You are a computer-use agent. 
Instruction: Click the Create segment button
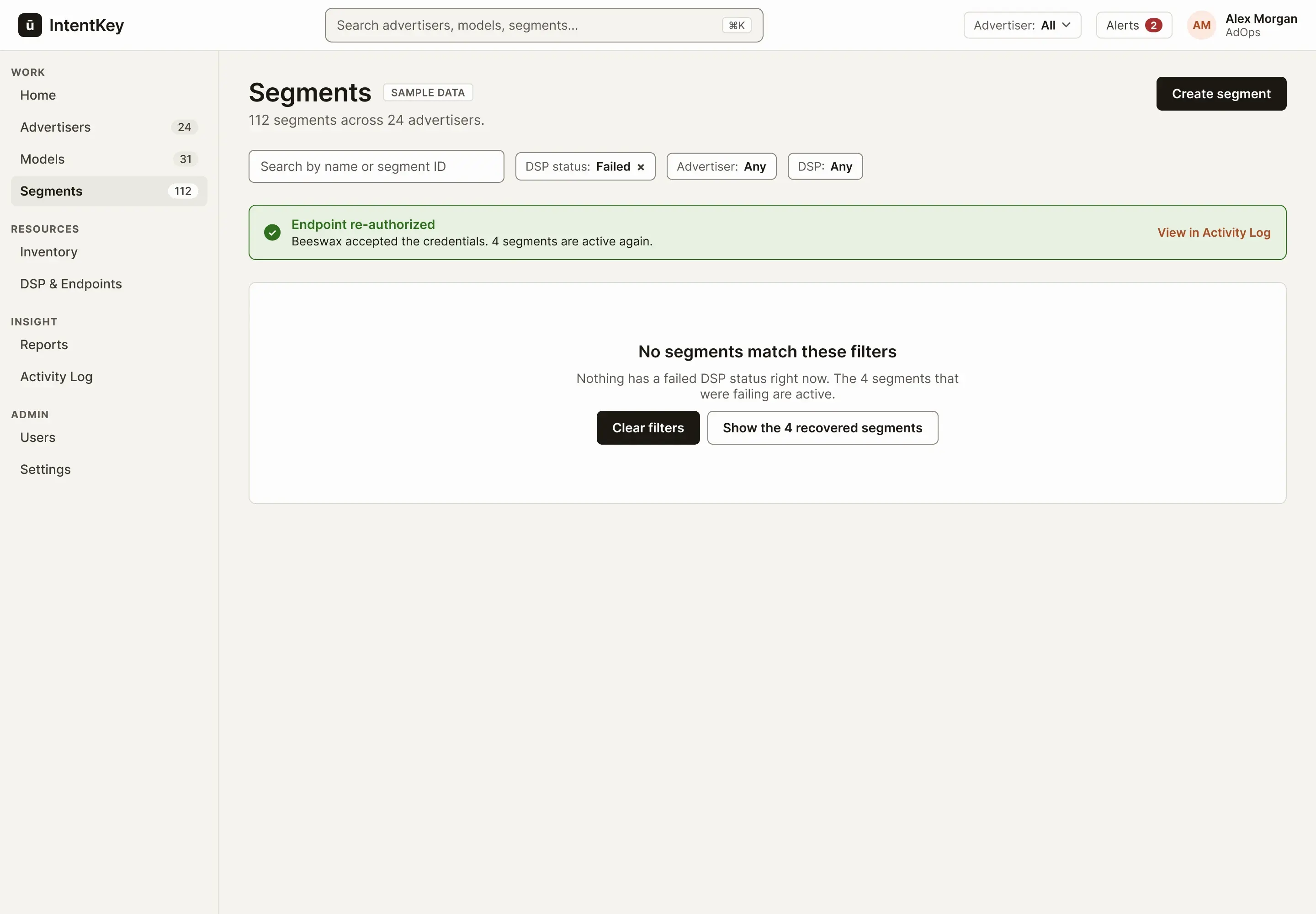pyautogui.click(x=1221, y=94)
